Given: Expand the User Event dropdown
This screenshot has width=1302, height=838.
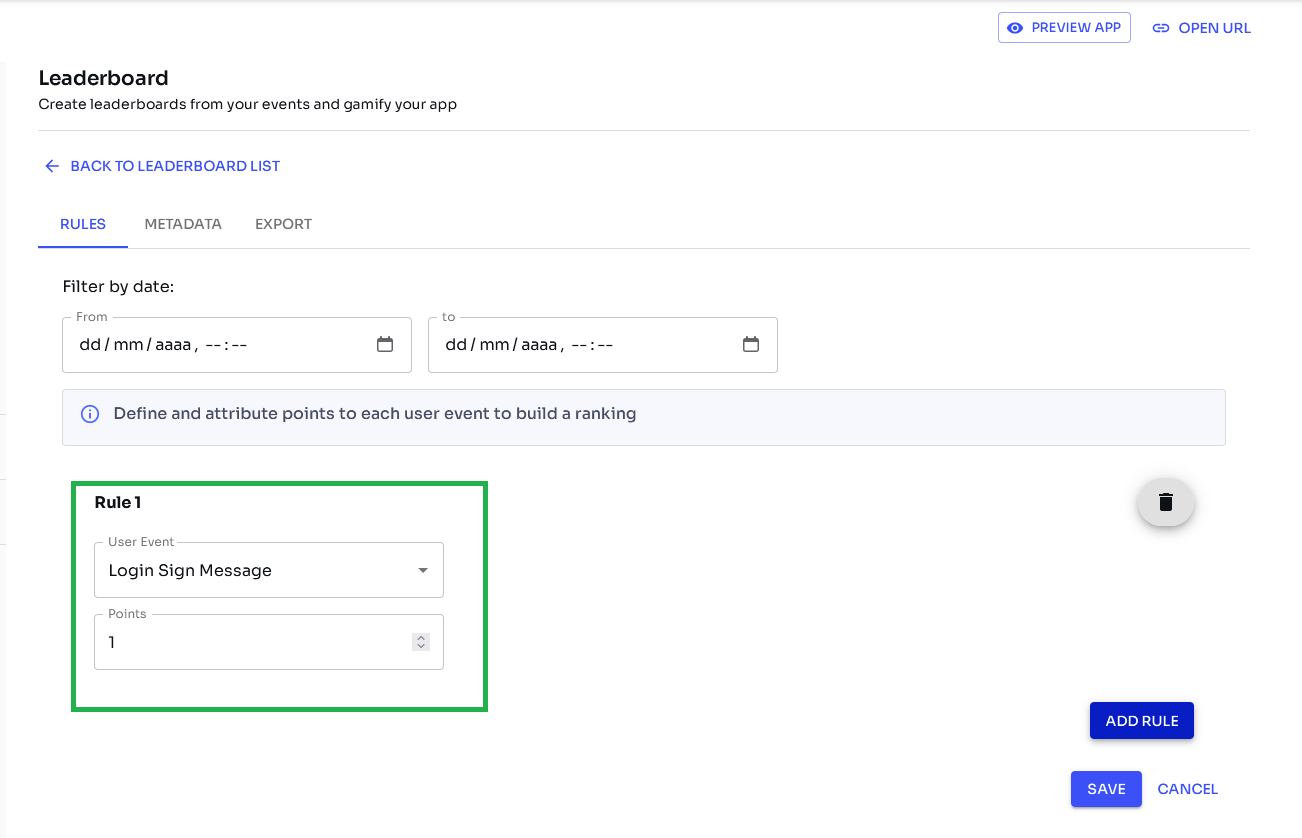Looking at the screenshot, I should pyautogui.click(x=423, y=570).
